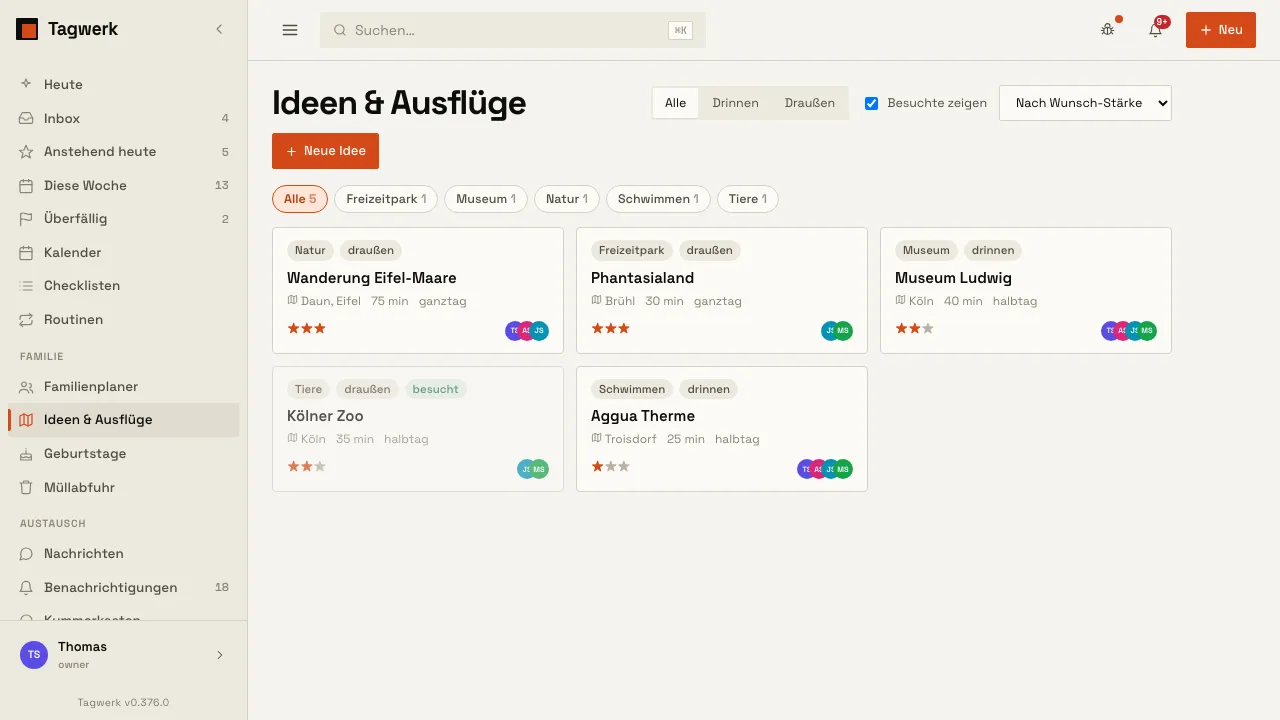Select the Alle segment tab
Screen dimensions: 1280x720
click(676, 103)
